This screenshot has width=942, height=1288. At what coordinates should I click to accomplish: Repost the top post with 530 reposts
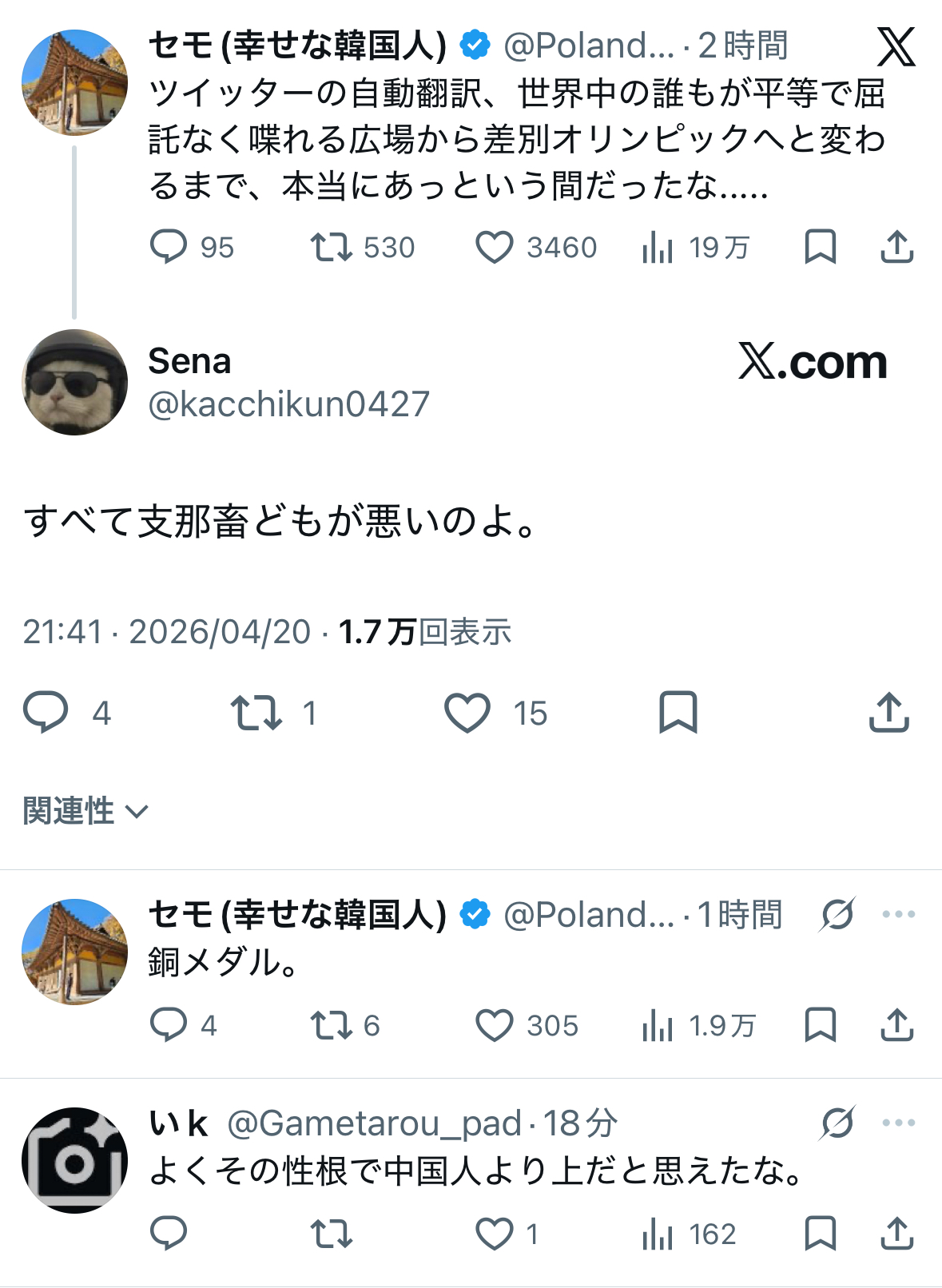pos(331,248)
